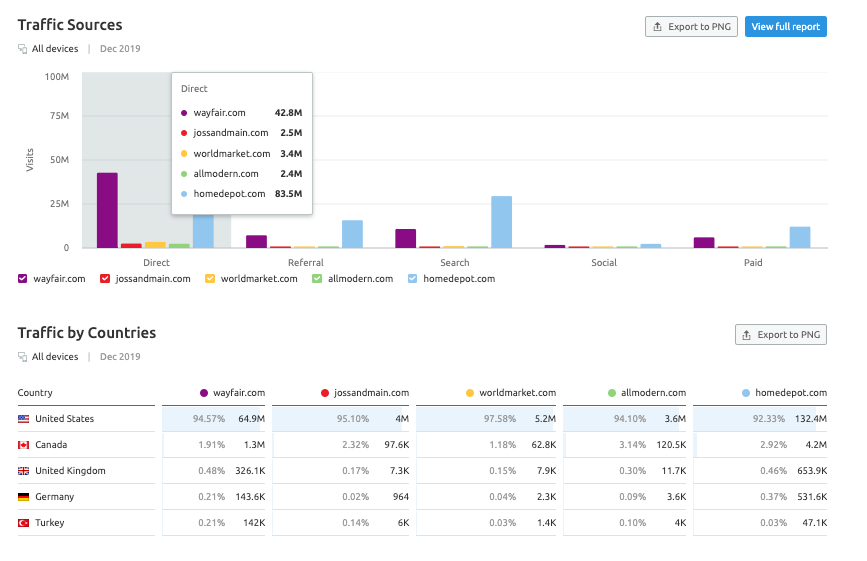Click the homedepot.com Search bar
The image size is (867, 561).
pyautogui.click(x=501, y=222)
